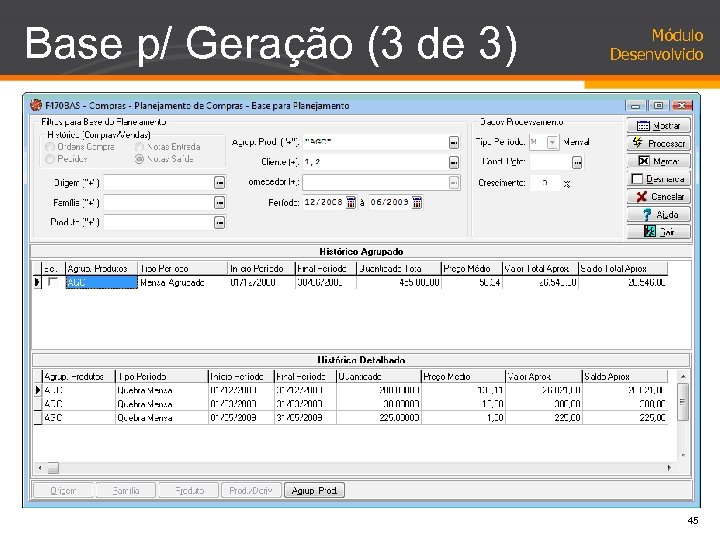Select the Mensal Agrupado cell
Viewport: 720px width, 540px height.
[x=183, y=283]
